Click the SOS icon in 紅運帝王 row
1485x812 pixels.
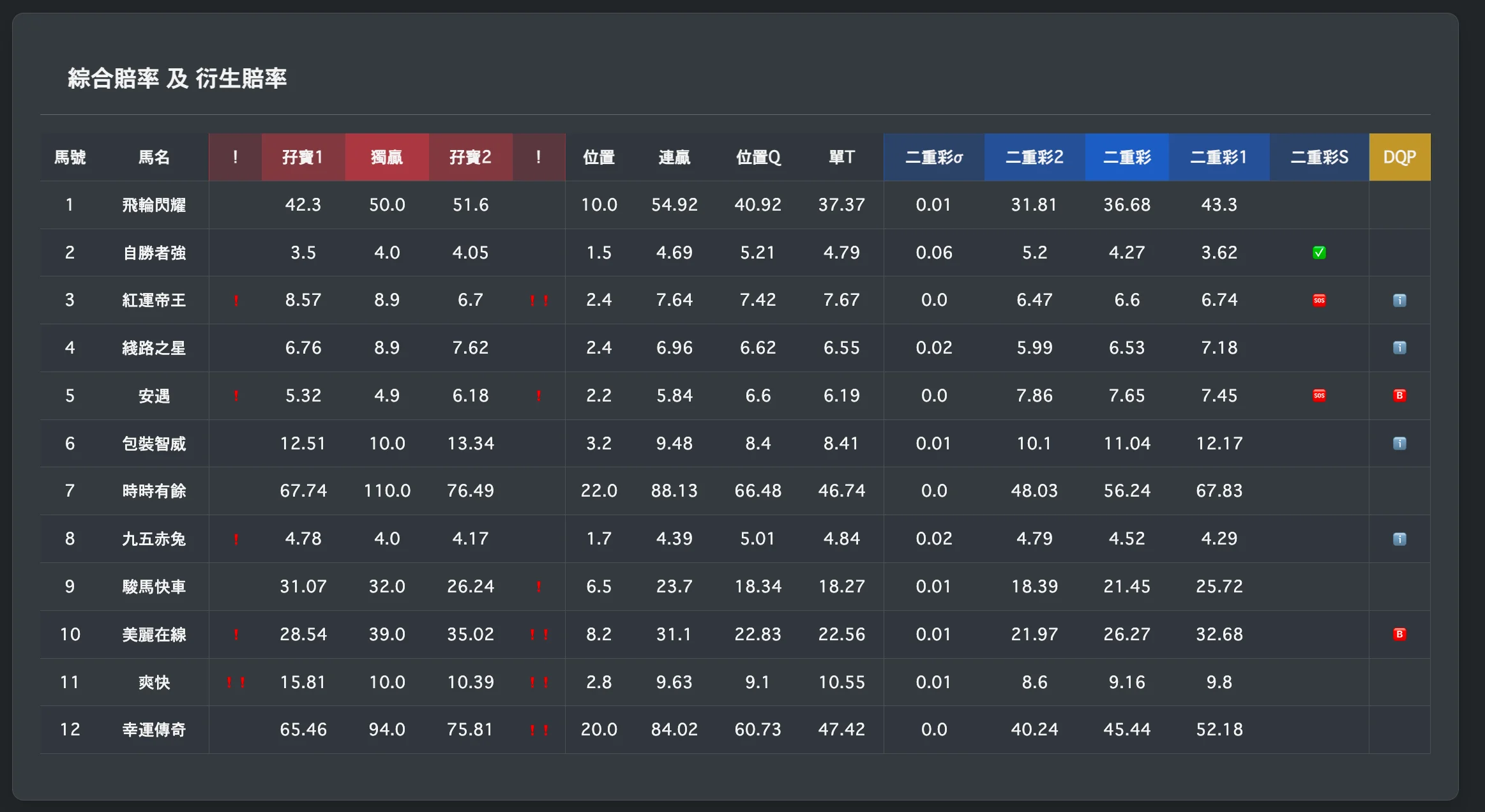click(x=1319, y=300)
